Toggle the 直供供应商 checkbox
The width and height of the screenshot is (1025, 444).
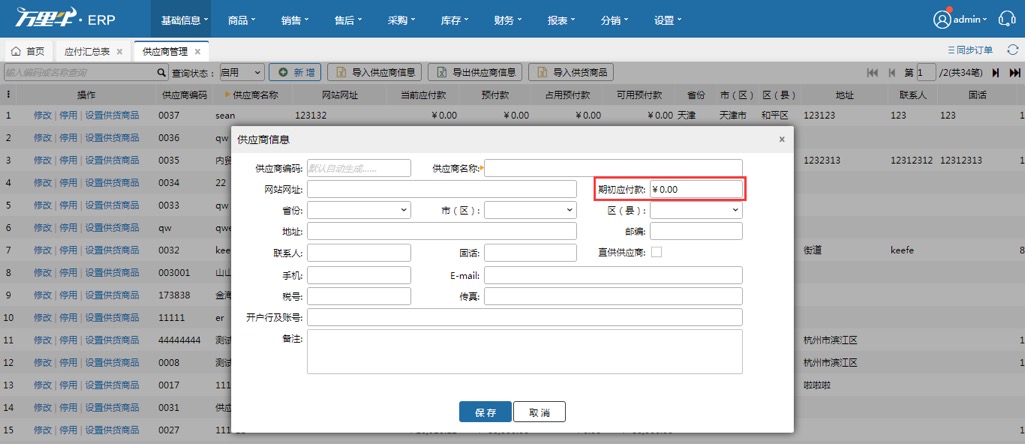click(656, 252)
